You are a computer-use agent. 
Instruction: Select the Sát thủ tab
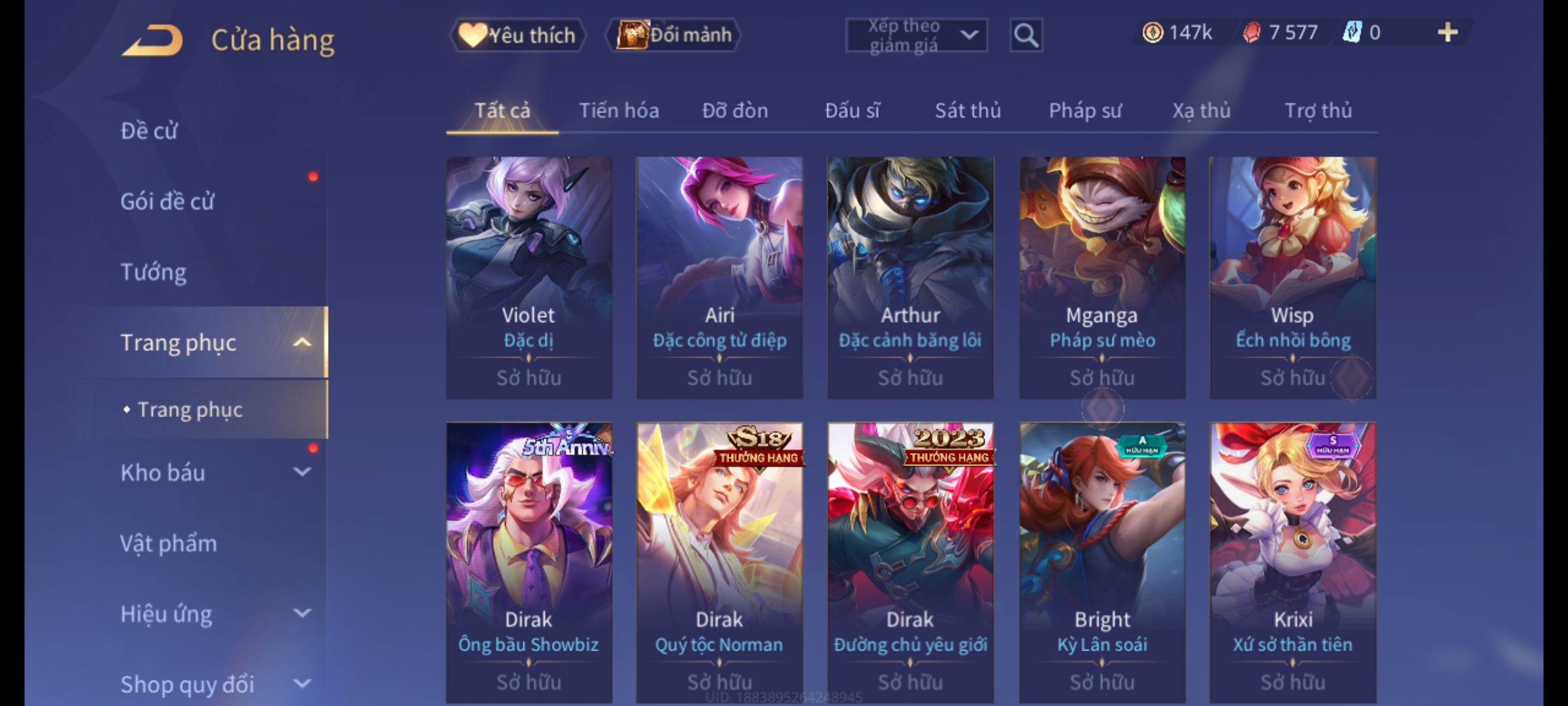(968, 110)
